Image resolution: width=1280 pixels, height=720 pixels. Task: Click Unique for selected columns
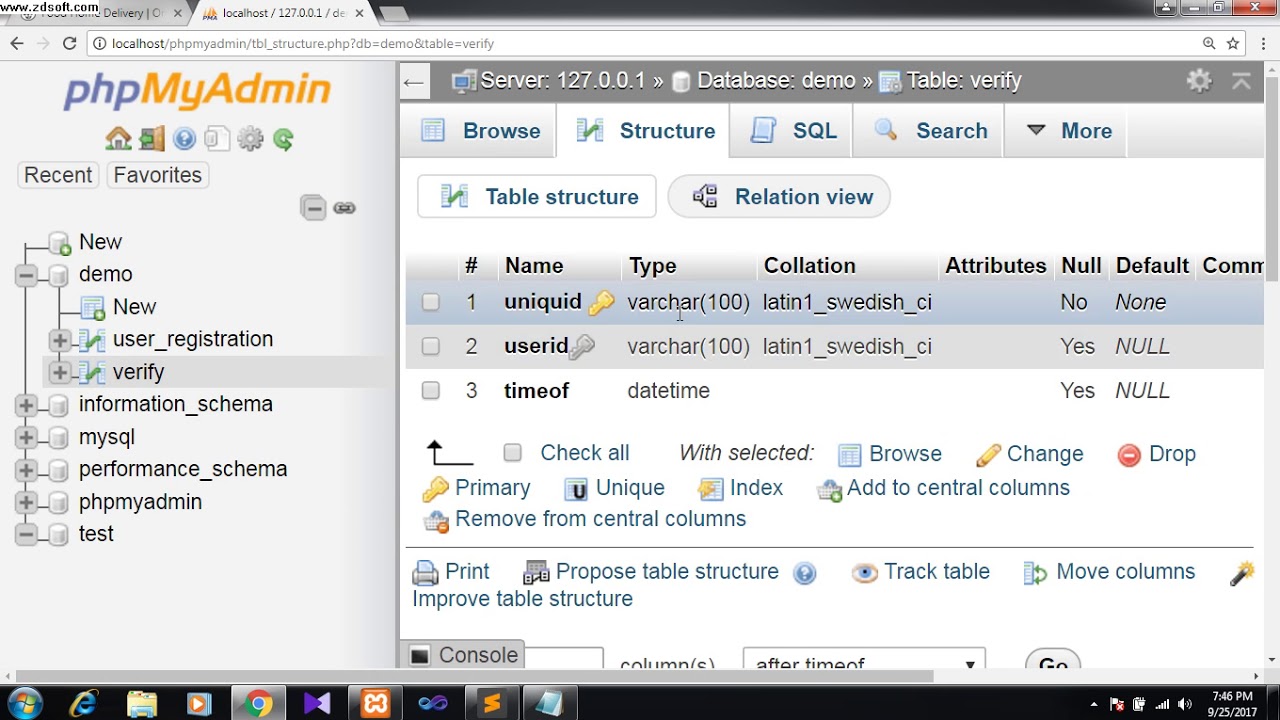(x=614, y=488)
